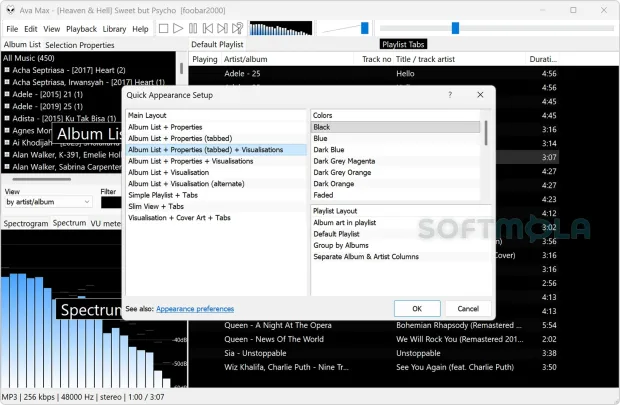The image size is (620, 405).
Task: Click the Pause button in toolbar
Action: [193, 28]
